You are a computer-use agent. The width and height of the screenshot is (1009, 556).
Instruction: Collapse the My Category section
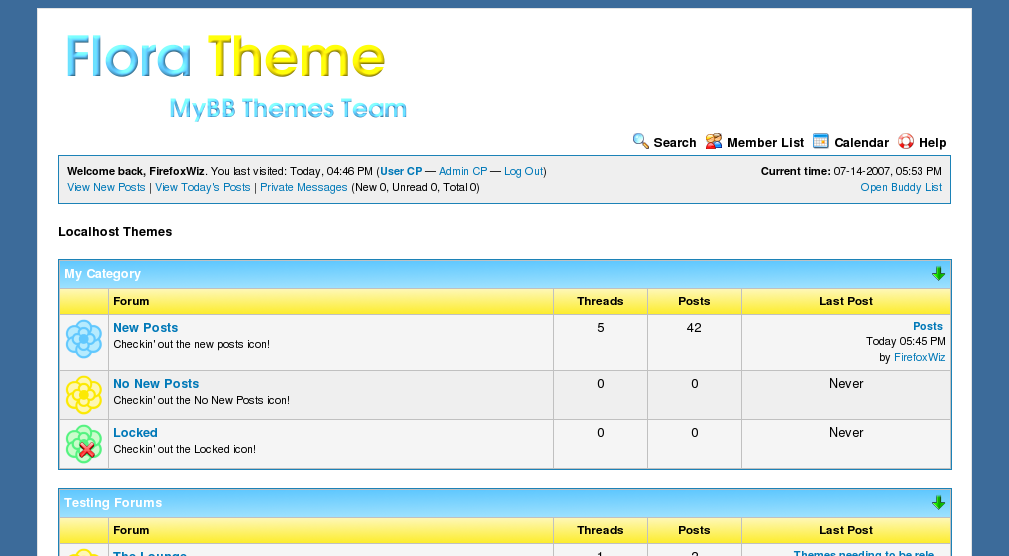pyautogui.click(x=938, y=274)
